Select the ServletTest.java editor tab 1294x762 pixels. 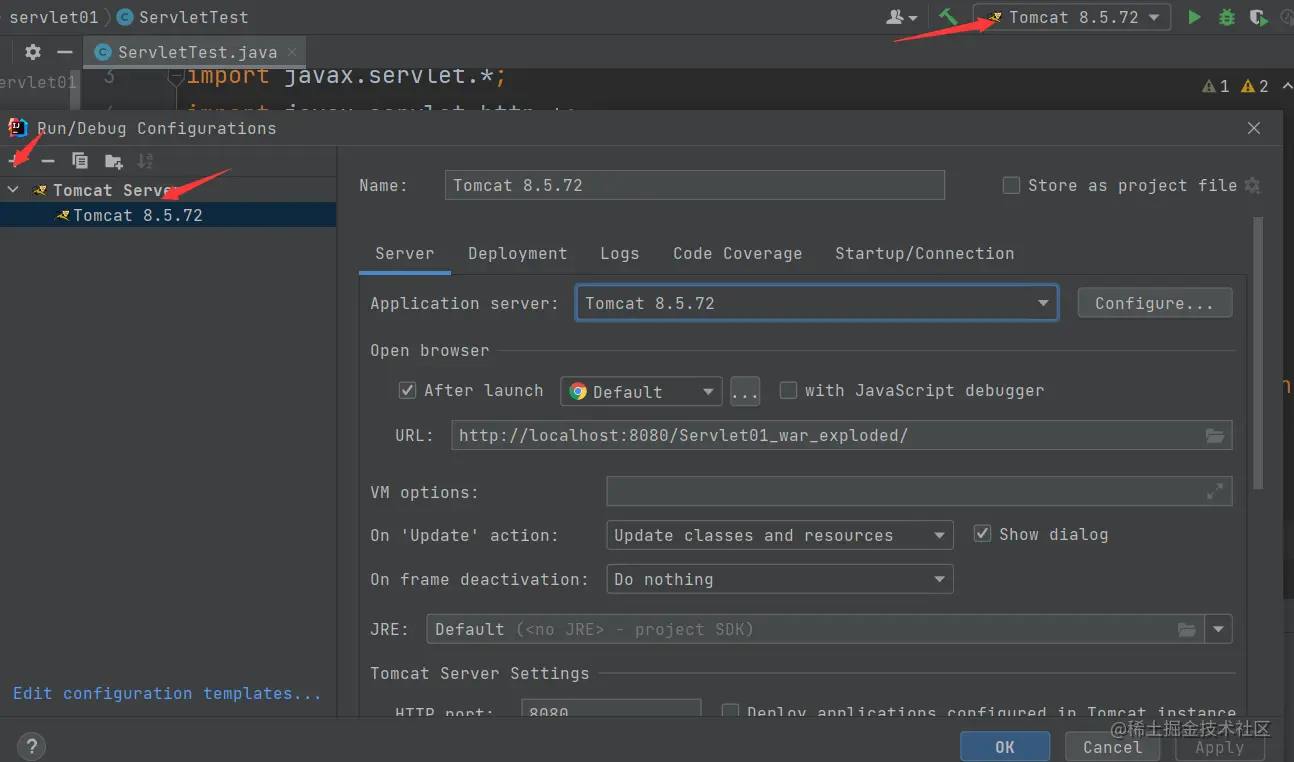[x=195, y=52]
